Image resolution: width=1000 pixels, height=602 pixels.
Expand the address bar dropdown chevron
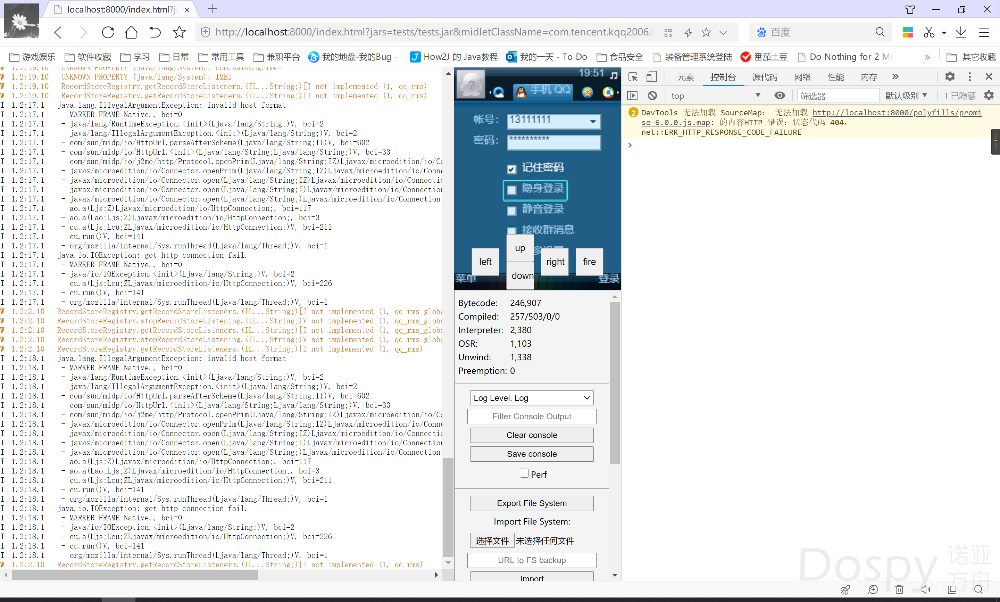click(723, 33)
